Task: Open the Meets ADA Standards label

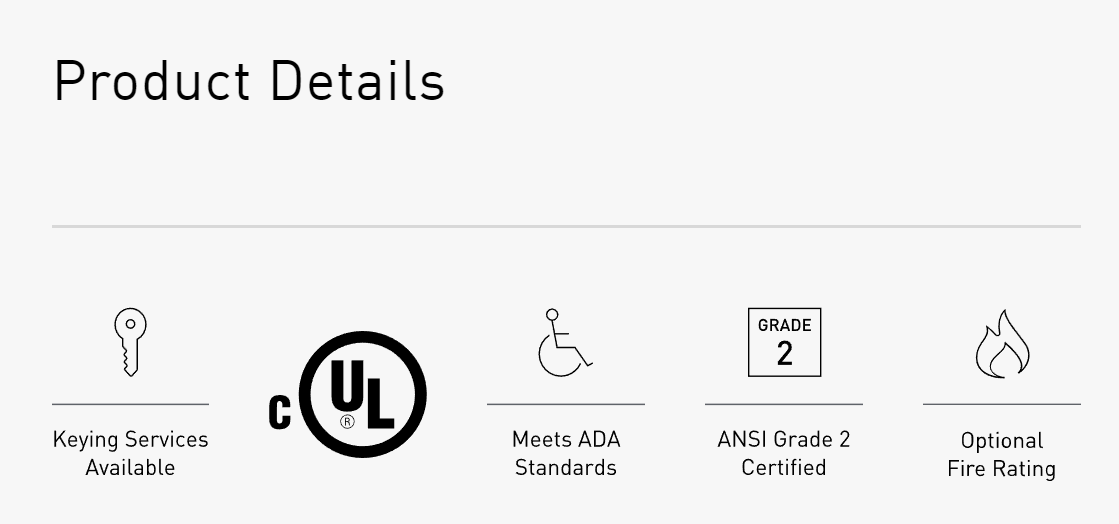Action: pos(566,453)
